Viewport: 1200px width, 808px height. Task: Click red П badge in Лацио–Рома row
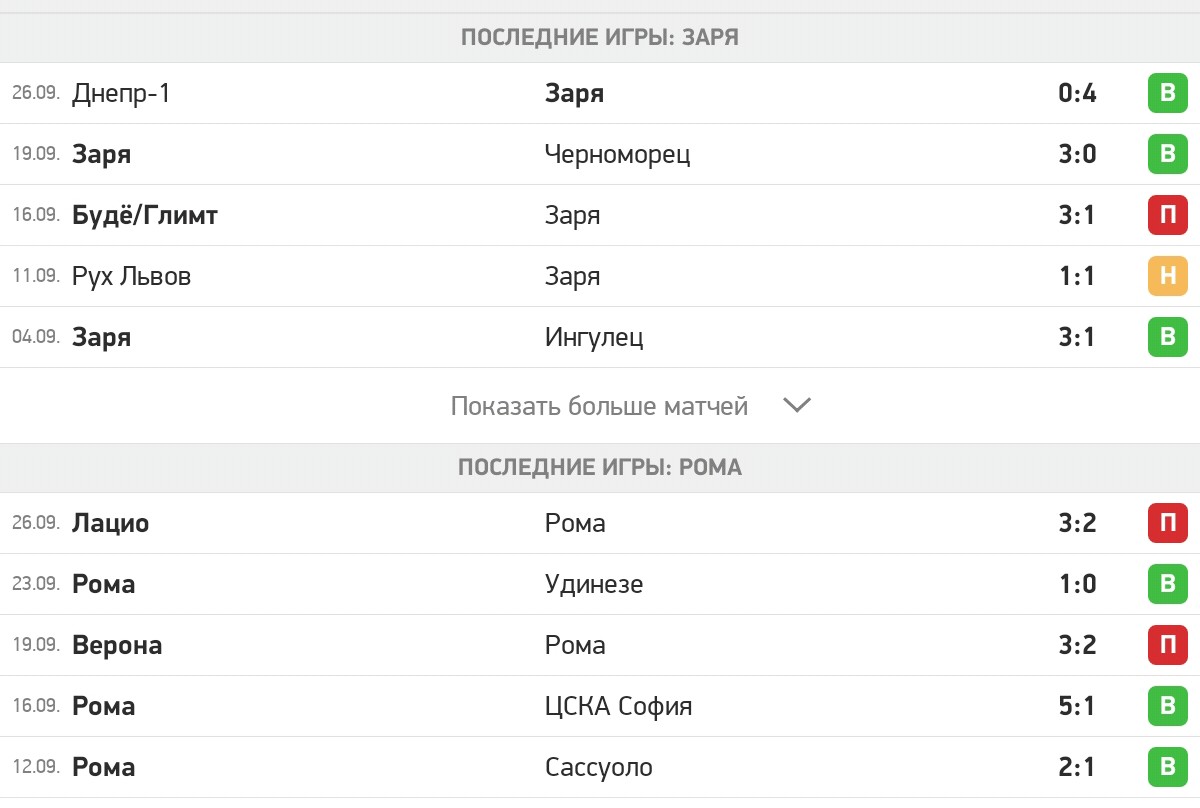click(1167, 524)
